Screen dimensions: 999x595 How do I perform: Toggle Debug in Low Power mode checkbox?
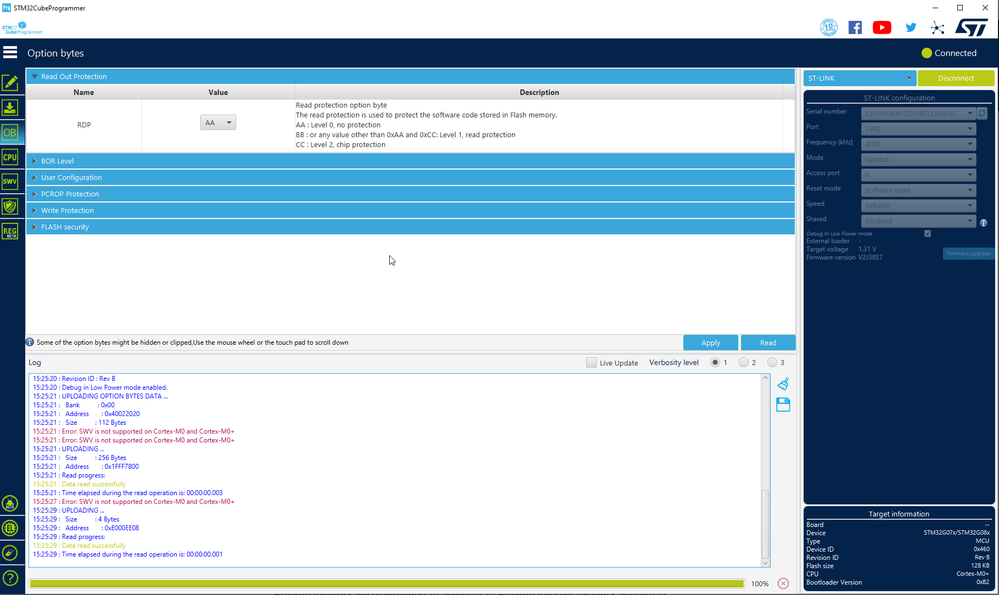coord(928,234)
